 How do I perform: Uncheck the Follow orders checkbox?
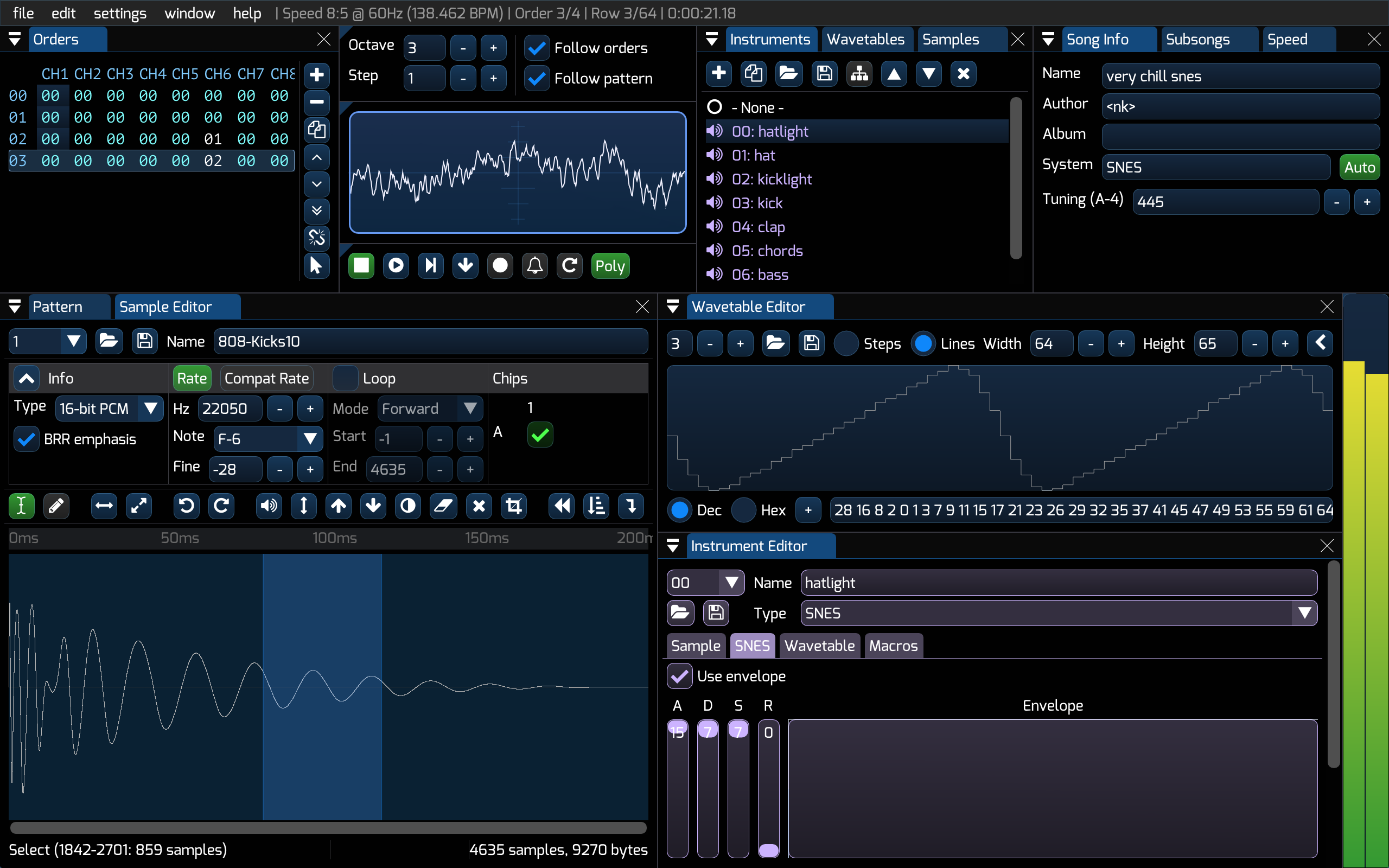coord(537,48)
